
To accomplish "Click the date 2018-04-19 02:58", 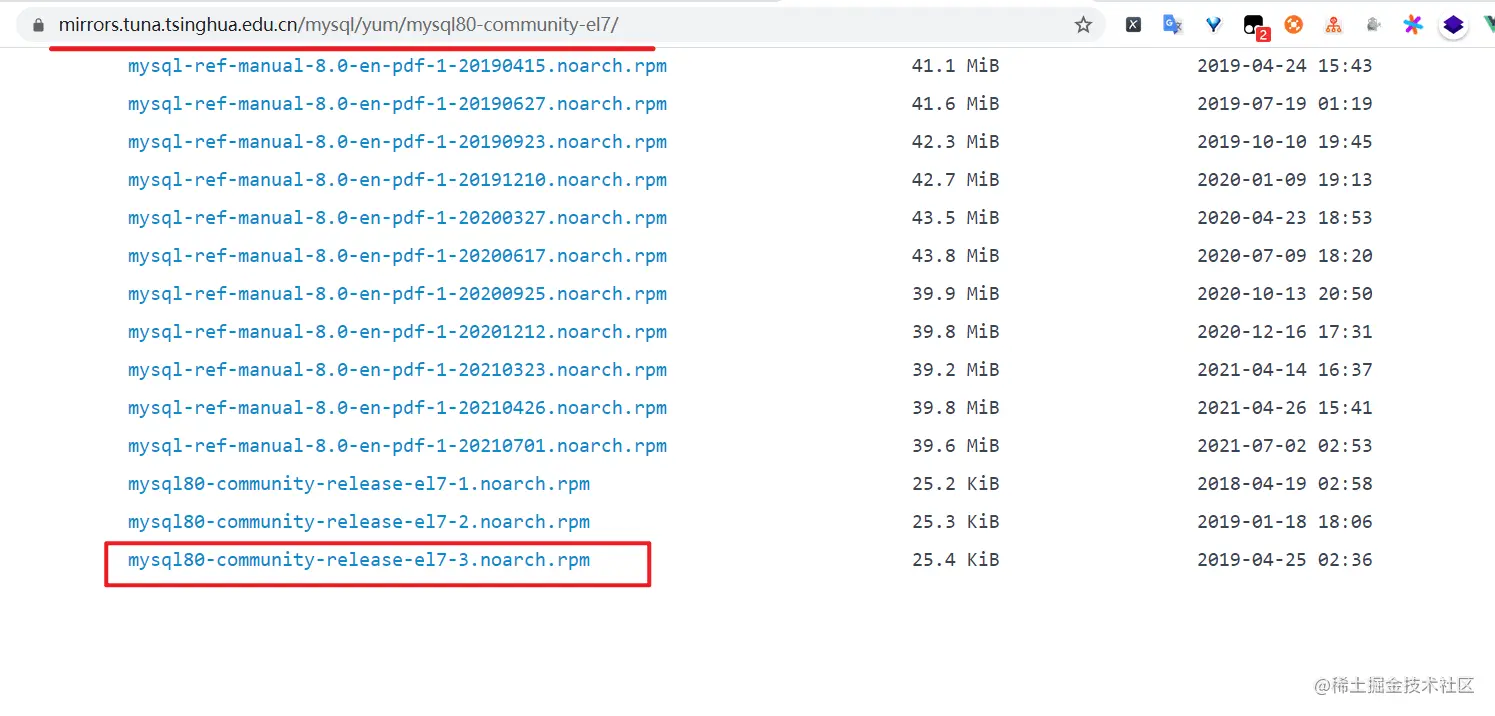I will [1284, 484].
